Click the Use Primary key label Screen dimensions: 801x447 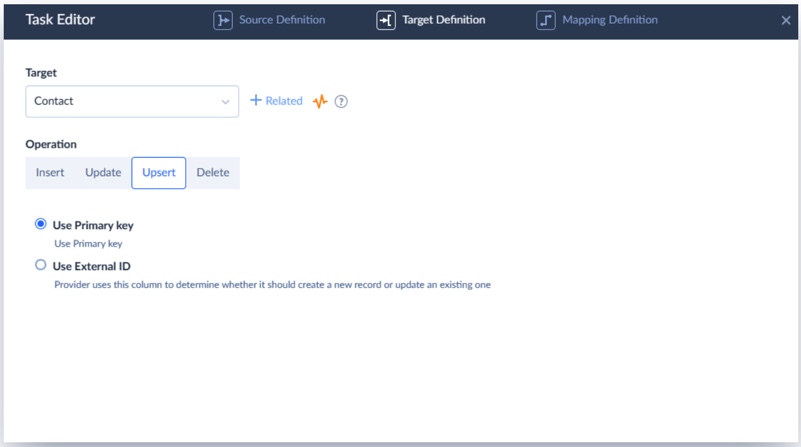[x=93, y=225]
